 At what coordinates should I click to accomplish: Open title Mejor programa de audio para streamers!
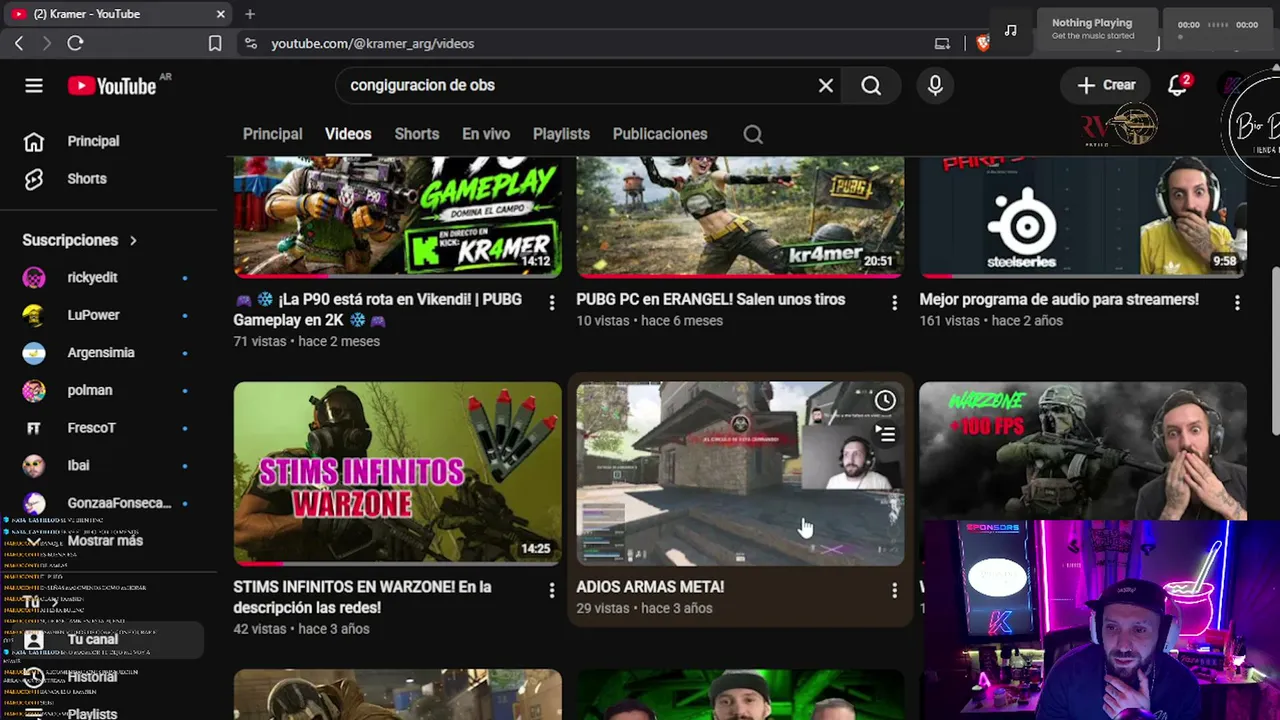click(1059, 299)
